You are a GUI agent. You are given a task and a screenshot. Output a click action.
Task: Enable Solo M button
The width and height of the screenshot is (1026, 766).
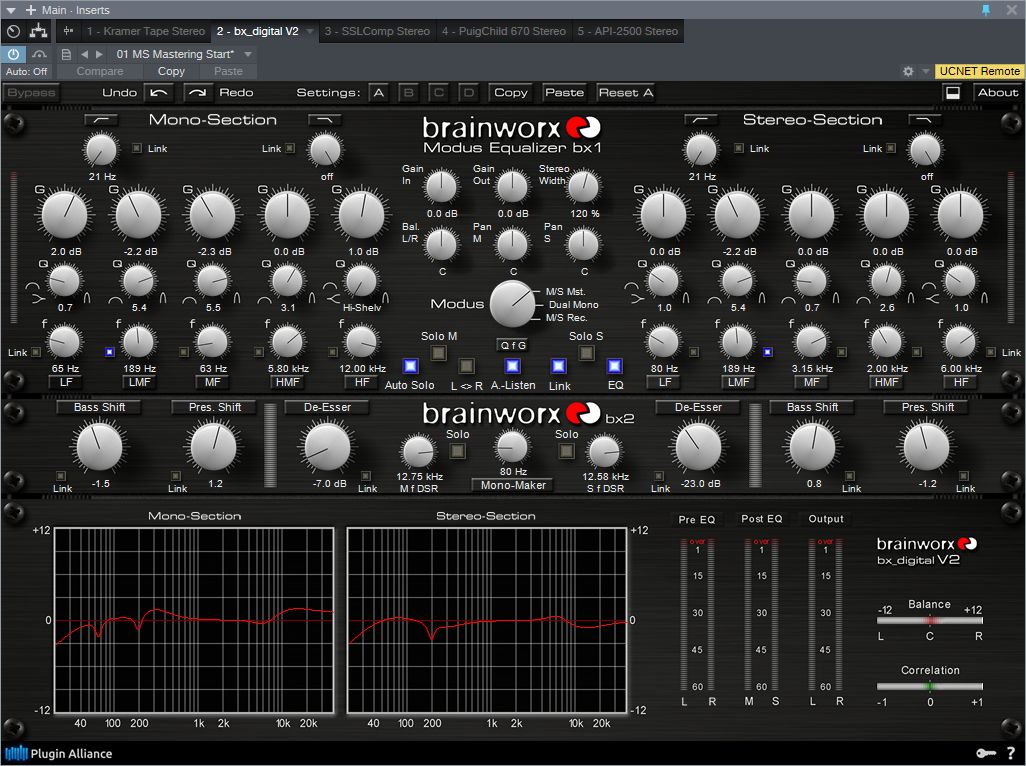tap(438, 353)
